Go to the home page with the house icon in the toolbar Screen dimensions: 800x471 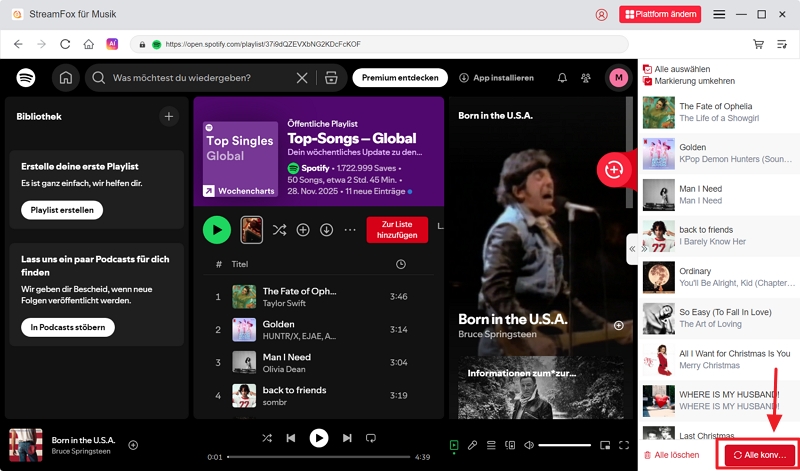click(89, 44)
